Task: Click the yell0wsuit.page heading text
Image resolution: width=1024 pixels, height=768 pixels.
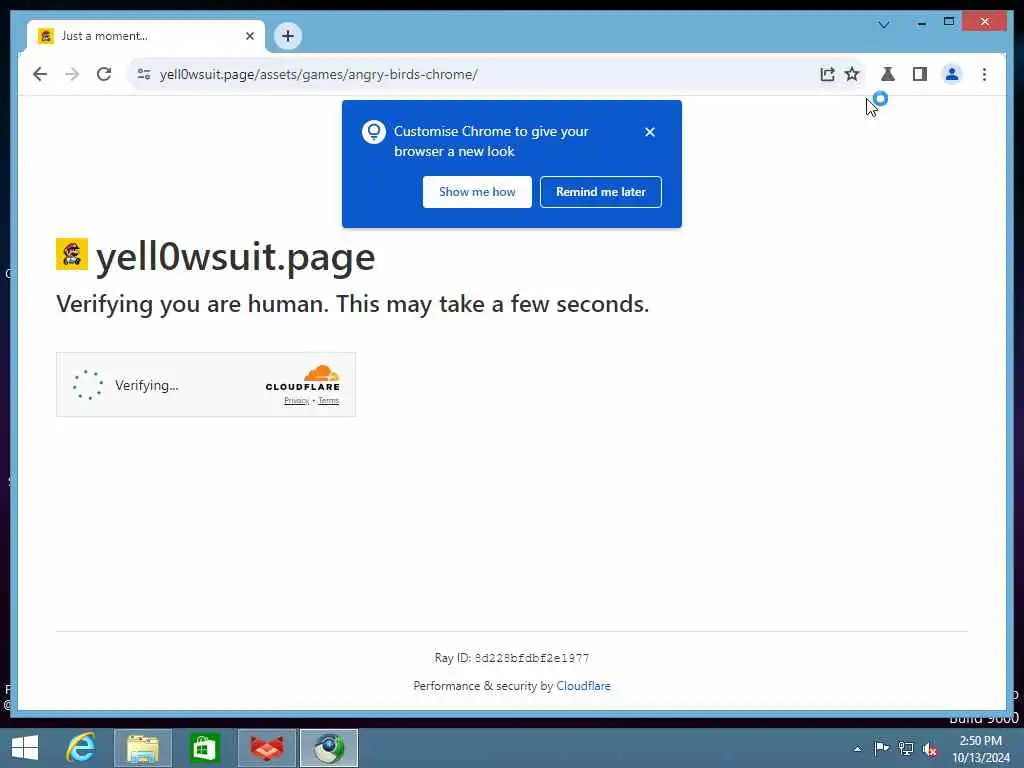Action: point(236,257)
